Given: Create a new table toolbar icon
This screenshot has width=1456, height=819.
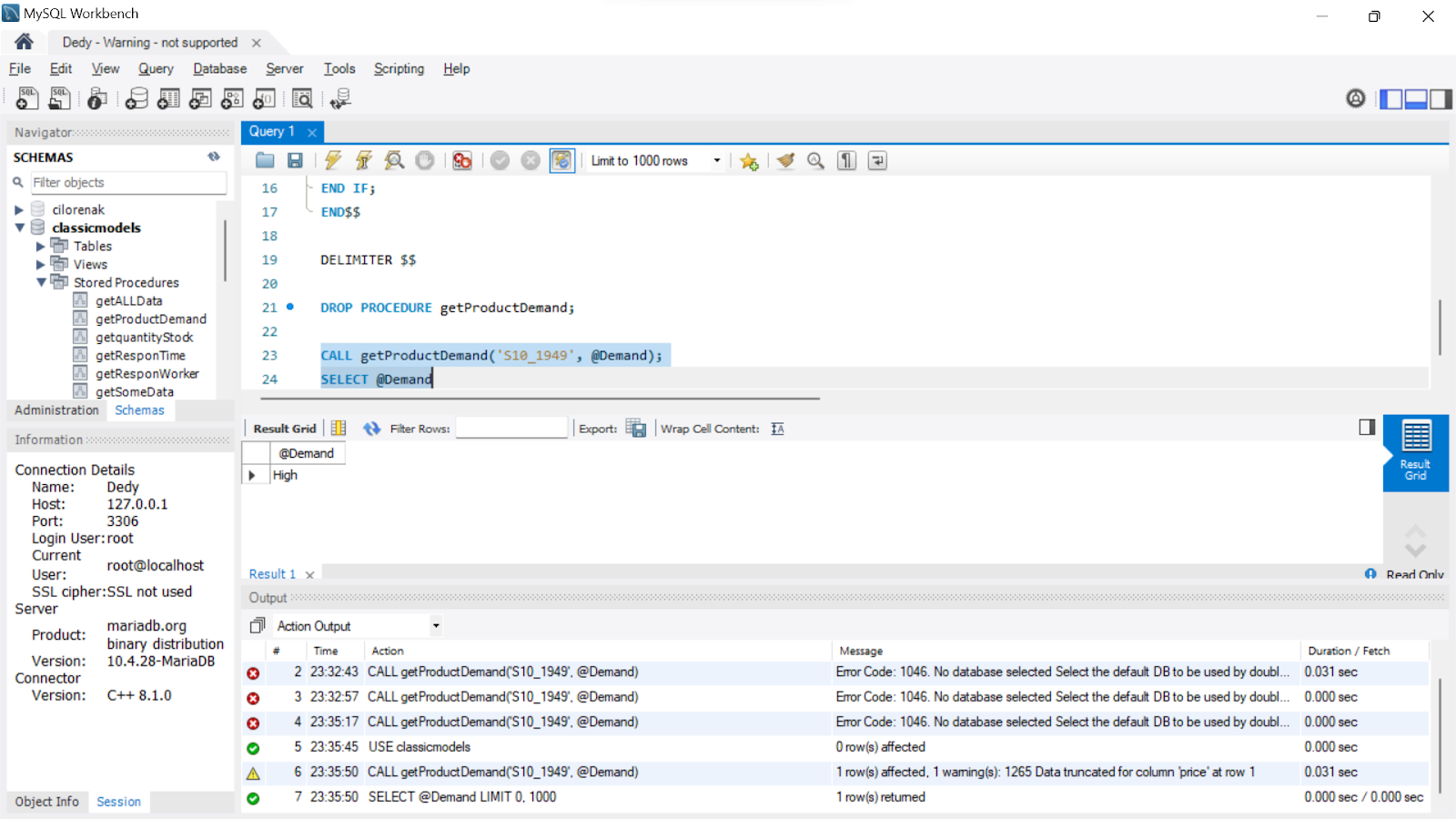Looking at the screenshot, I should (x=168, y=98).
